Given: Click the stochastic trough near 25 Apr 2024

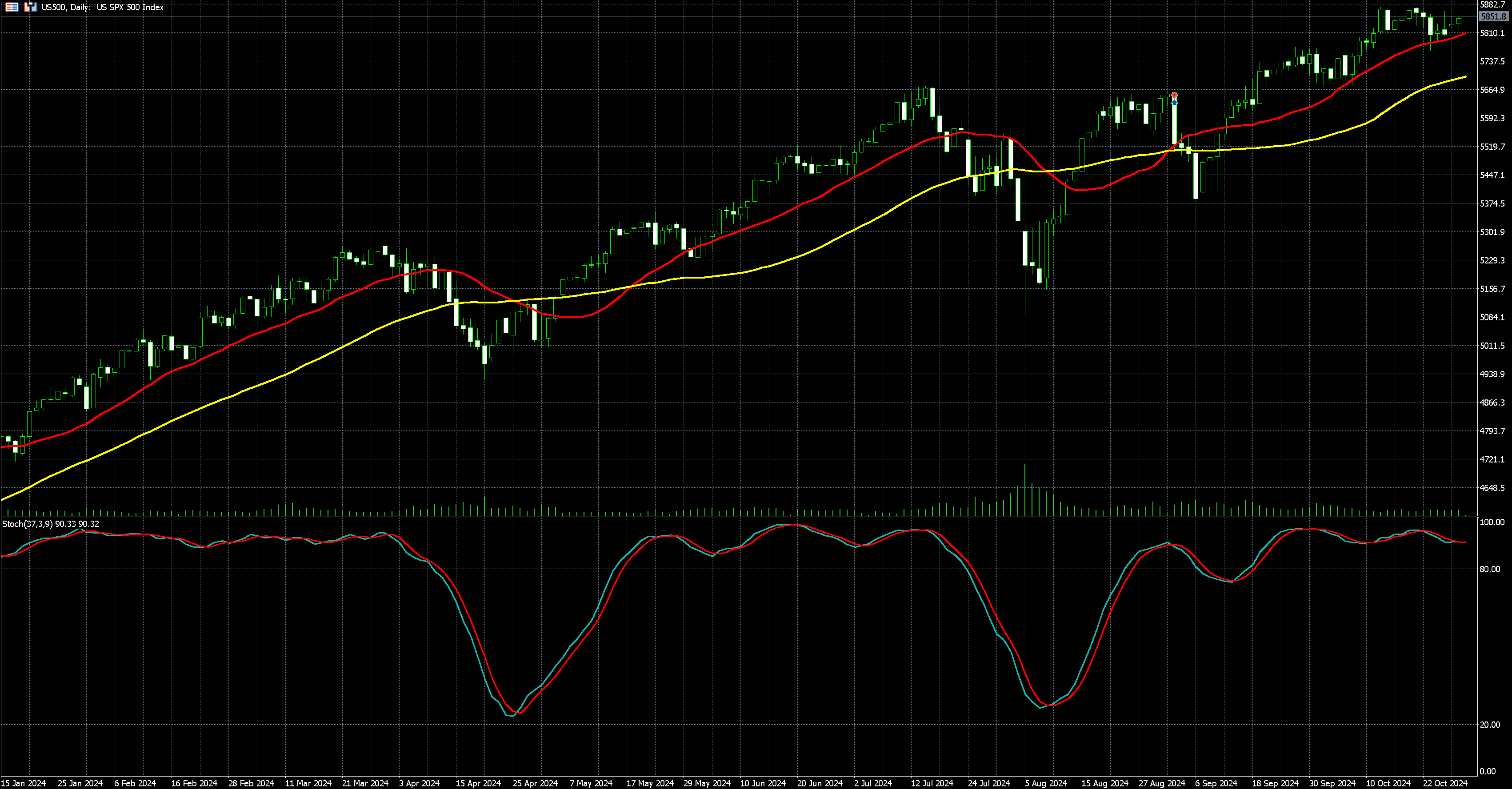Looking at the screenshot, I should tap(511, 715).
